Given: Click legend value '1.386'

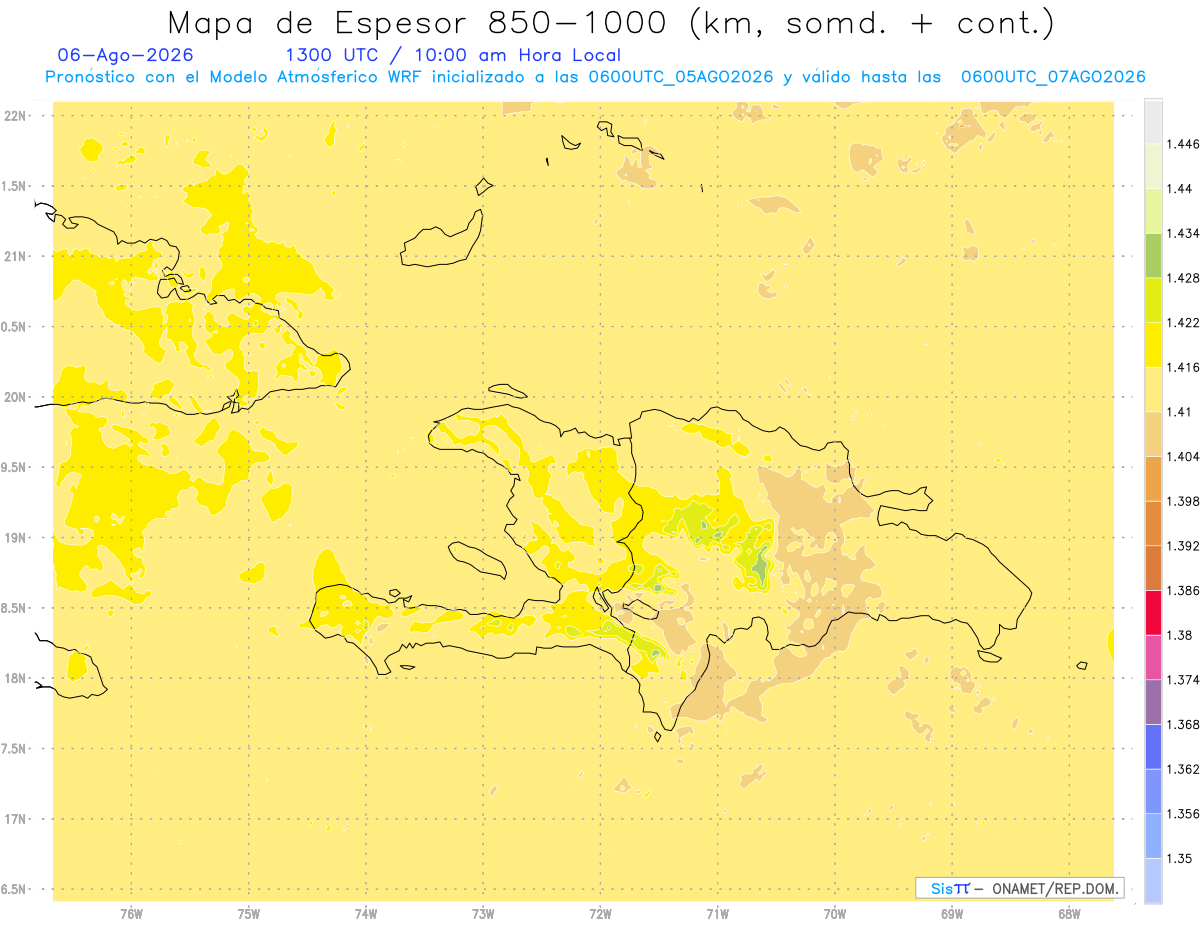Looking at the screenshot, I should tap(1182, 591).
